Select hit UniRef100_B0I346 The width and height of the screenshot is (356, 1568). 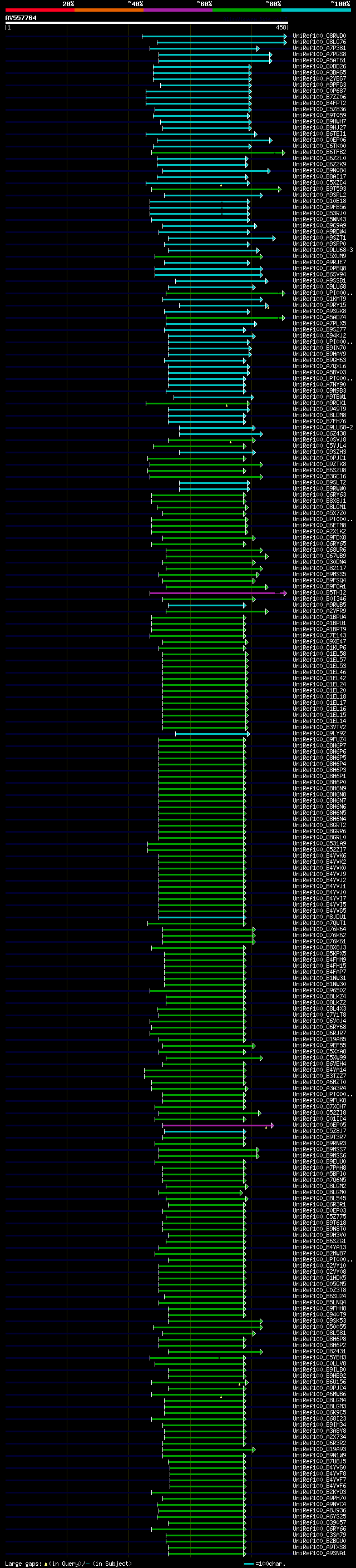[x=319, y=600]
